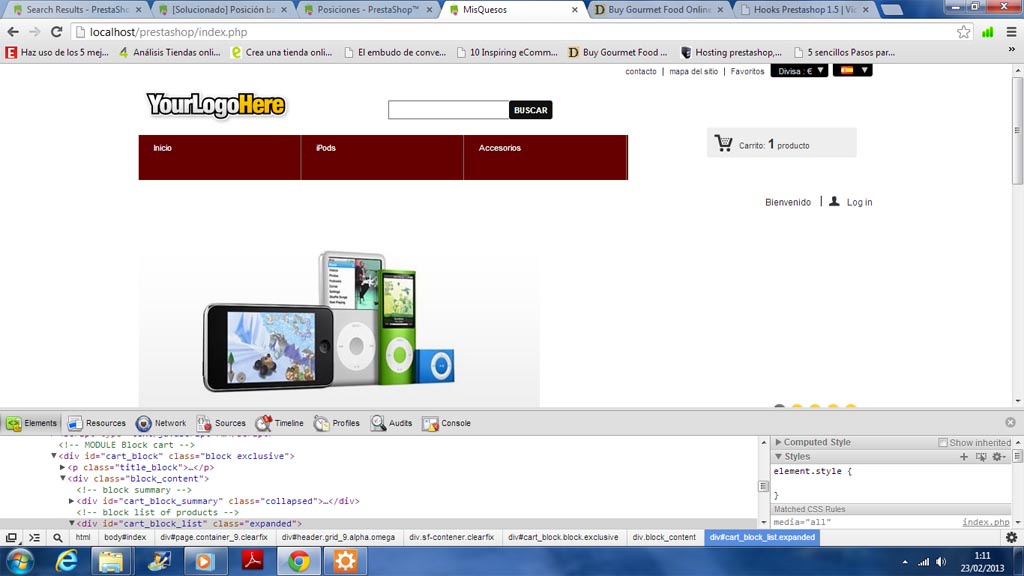Click the shop search input field
This screenshot has width=1024, height=576.
click(x=448, y=110)
